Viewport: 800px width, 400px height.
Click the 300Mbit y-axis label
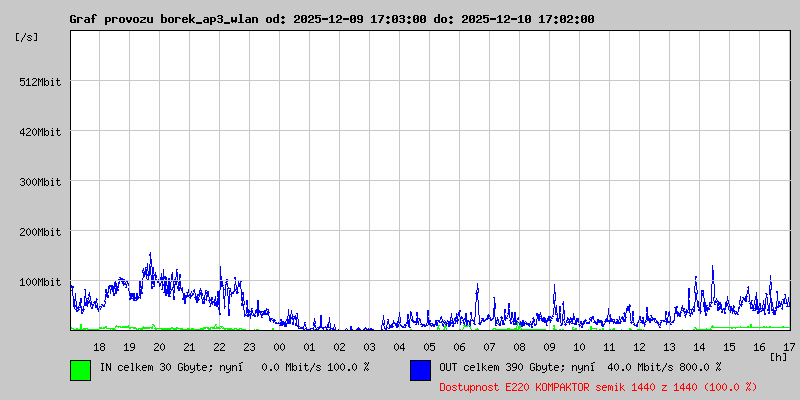(40, 182)
